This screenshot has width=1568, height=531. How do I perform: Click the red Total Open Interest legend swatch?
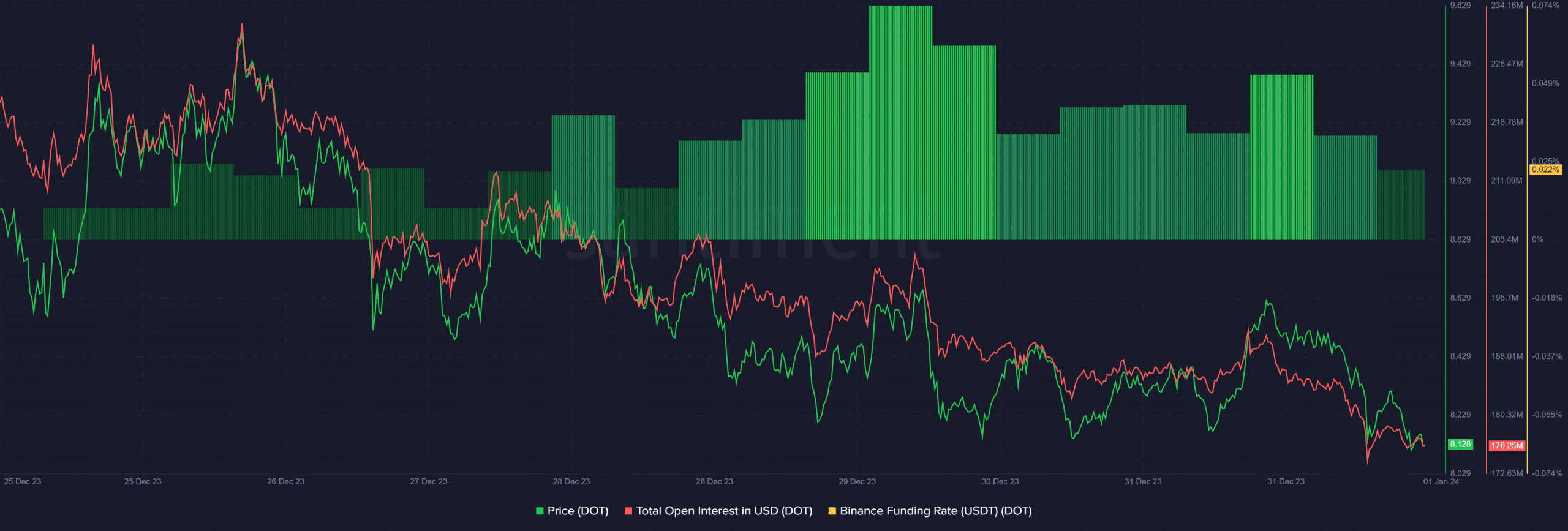click(x=628, y=511)
